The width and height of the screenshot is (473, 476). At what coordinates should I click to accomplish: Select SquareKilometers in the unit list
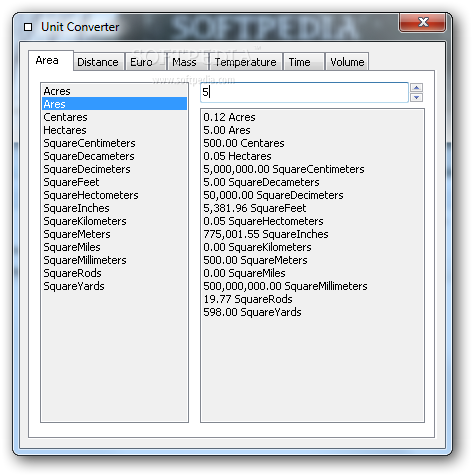(114, 221)
